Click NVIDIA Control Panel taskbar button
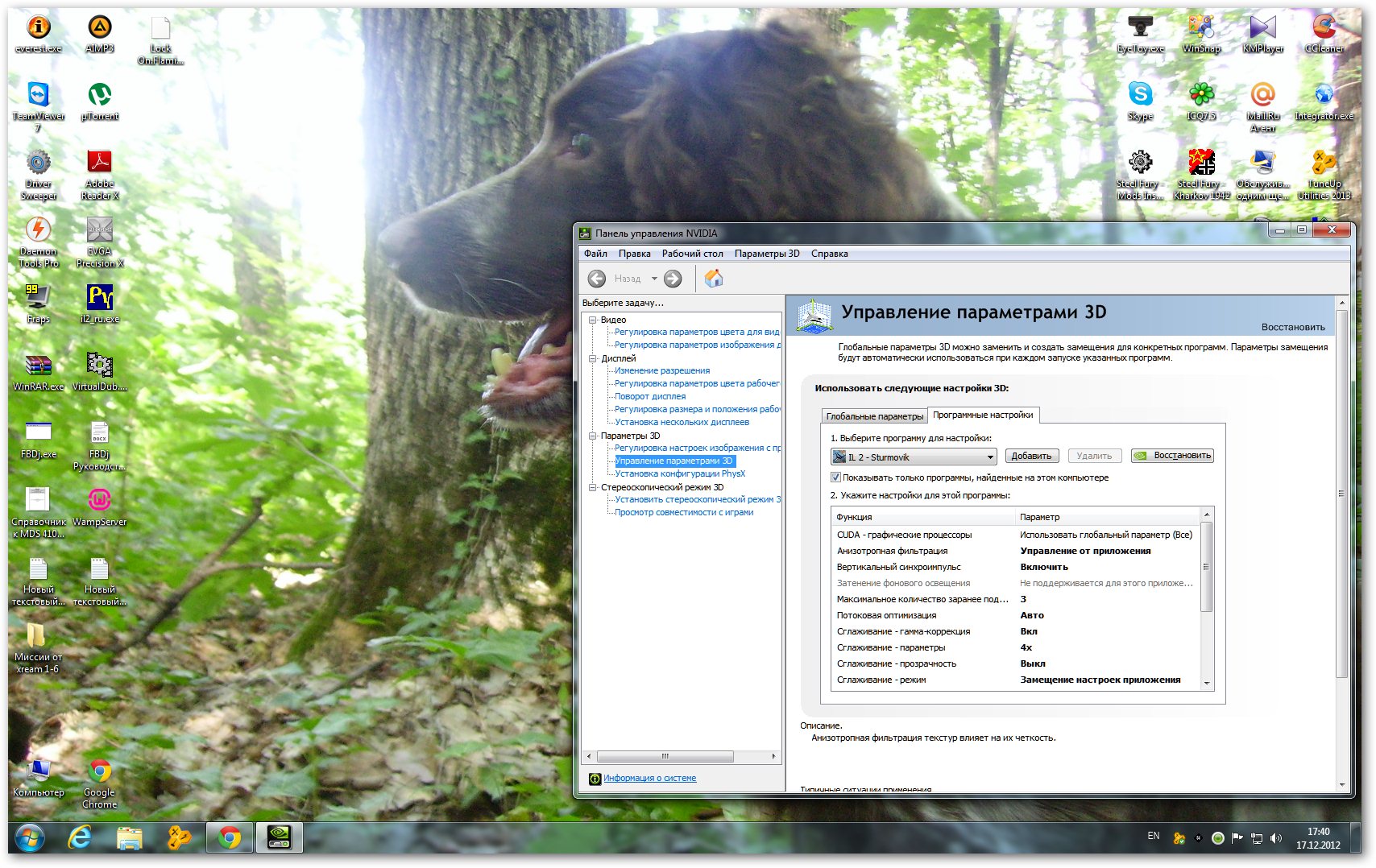The image size is (1376, 868). pos(279,838)
